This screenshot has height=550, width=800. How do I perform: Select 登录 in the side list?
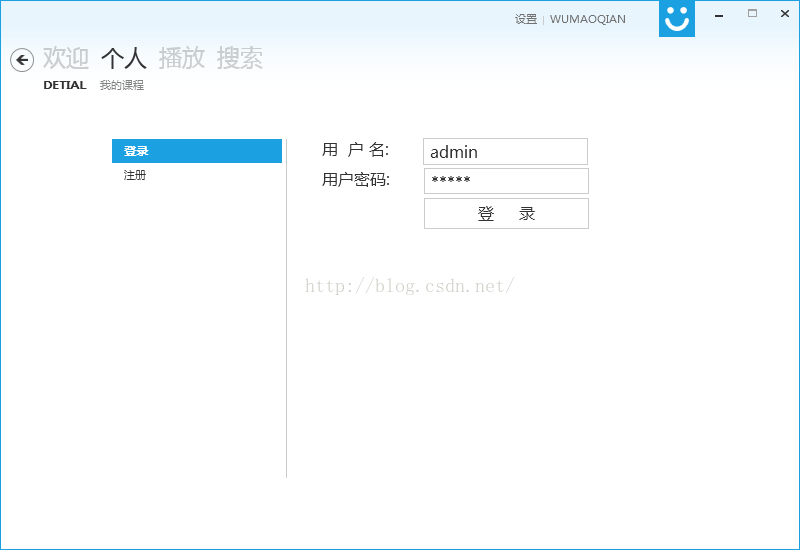coord(197,151)
